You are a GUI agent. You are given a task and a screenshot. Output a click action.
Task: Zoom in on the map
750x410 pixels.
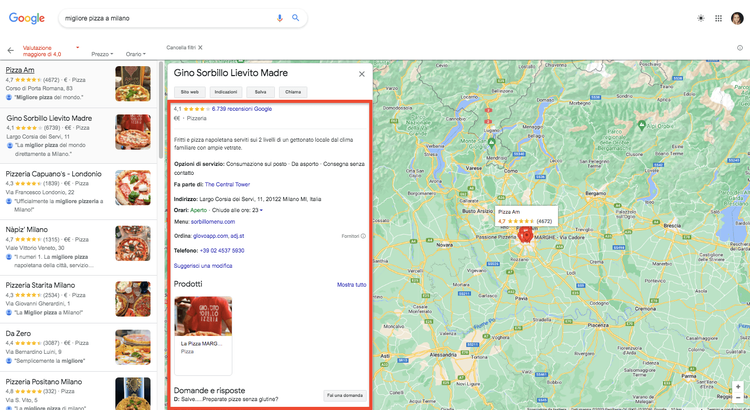738,387
